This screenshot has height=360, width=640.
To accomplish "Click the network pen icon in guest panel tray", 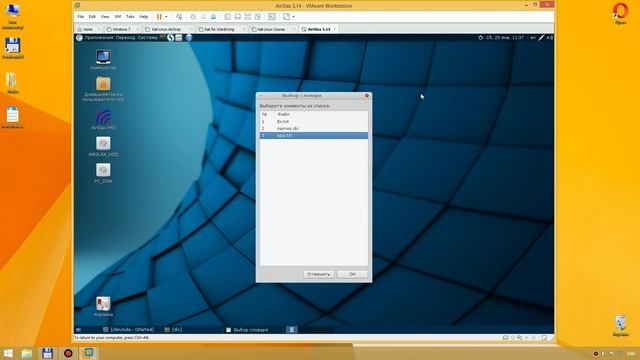I will (541, 38).
